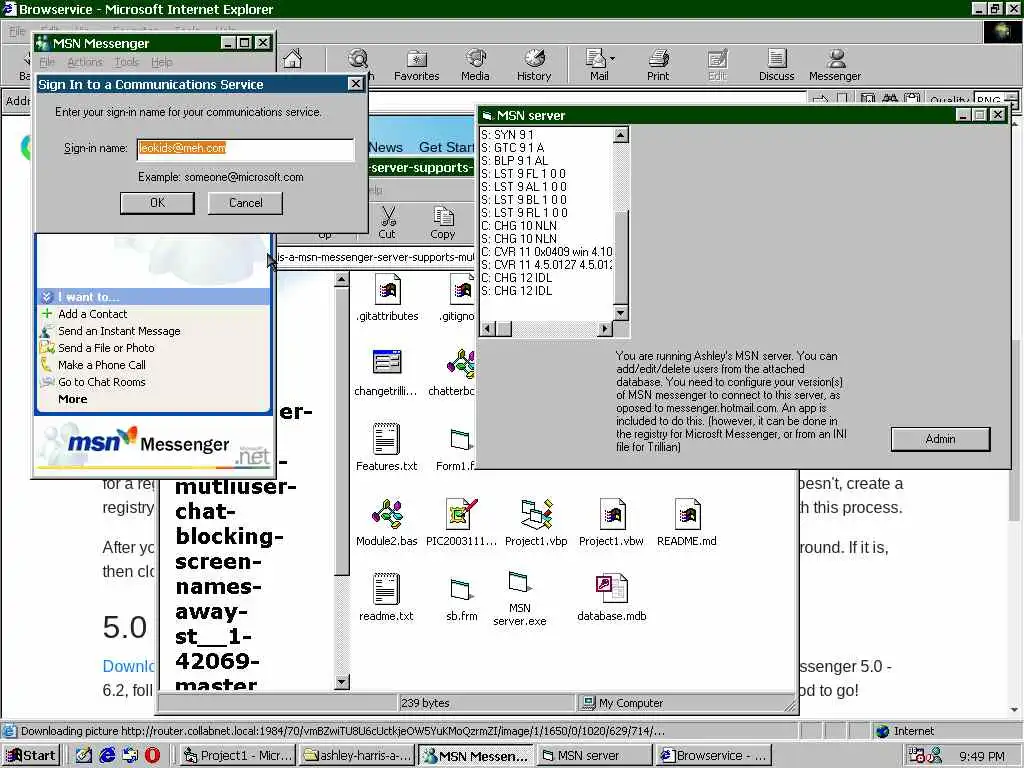Click left arrow of log horizontal scrollbar
Screen dimensions: 1024x768
488,328
